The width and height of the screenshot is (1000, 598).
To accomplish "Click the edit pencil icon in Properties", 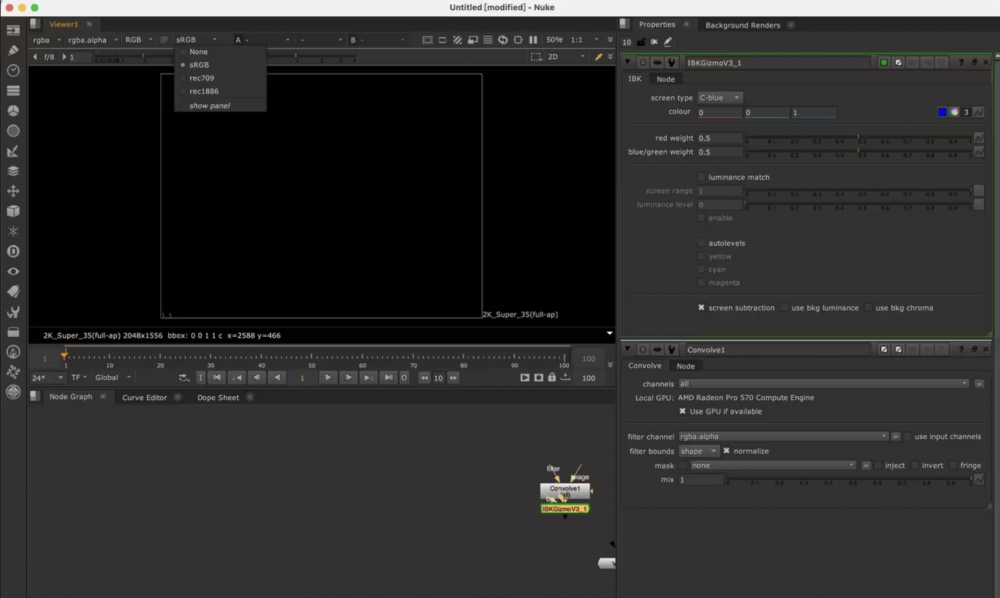I will 668,42.
